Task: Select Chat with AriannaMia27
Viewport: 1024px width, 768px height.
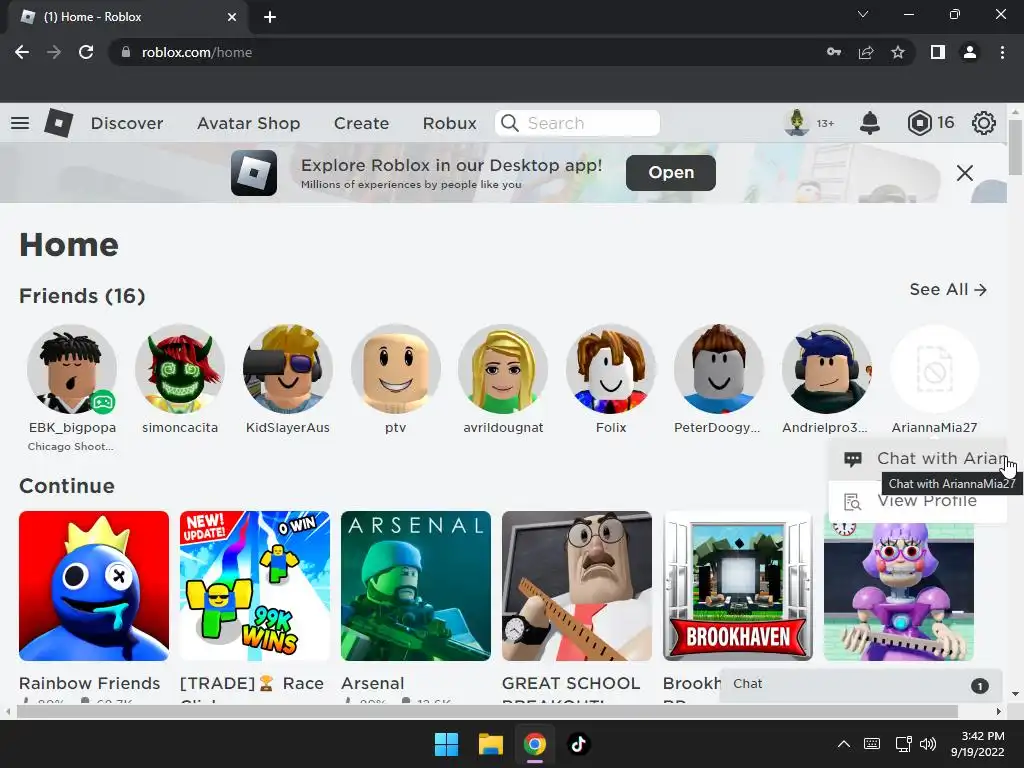Action: point(918,458)
